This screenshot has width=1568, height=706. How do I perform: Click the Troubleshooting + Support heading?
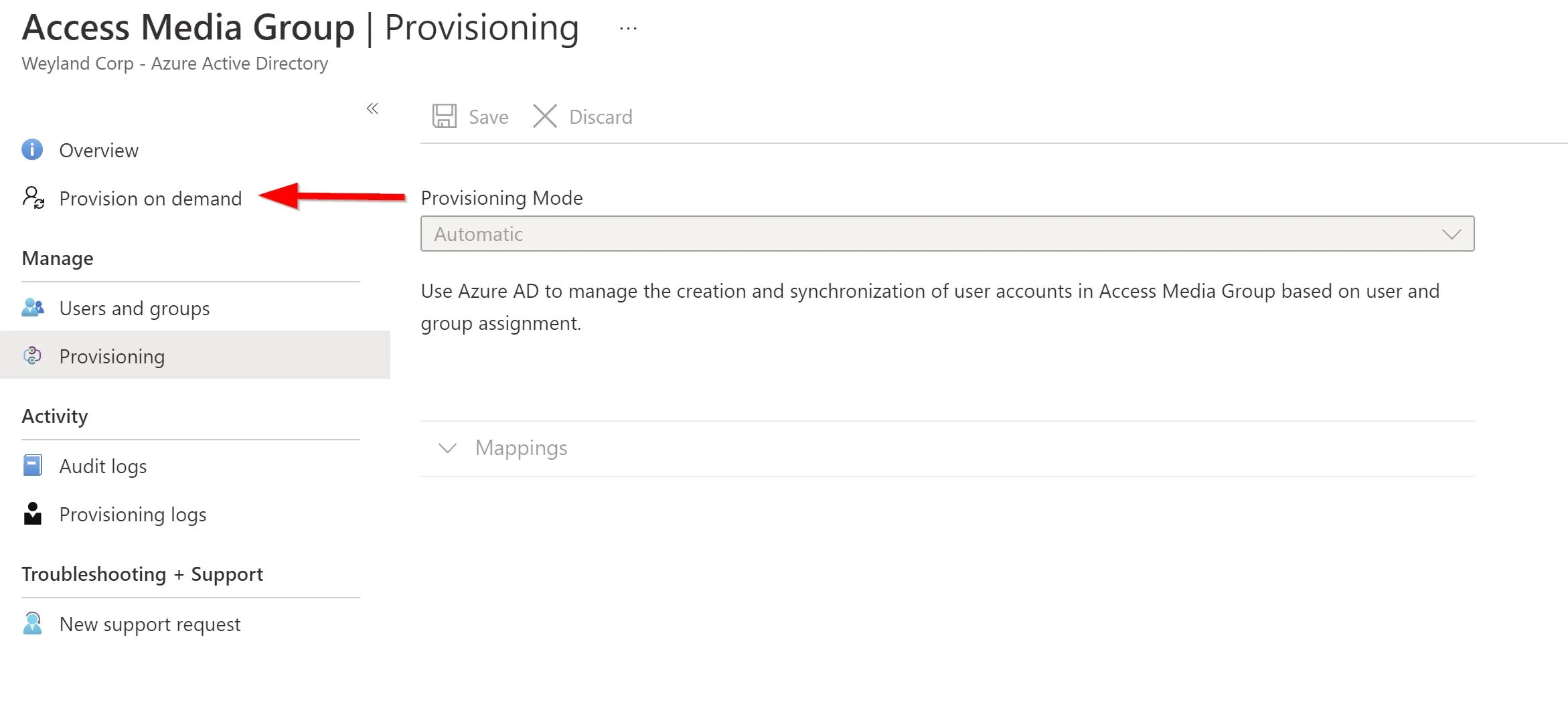(x=142, y=574)
